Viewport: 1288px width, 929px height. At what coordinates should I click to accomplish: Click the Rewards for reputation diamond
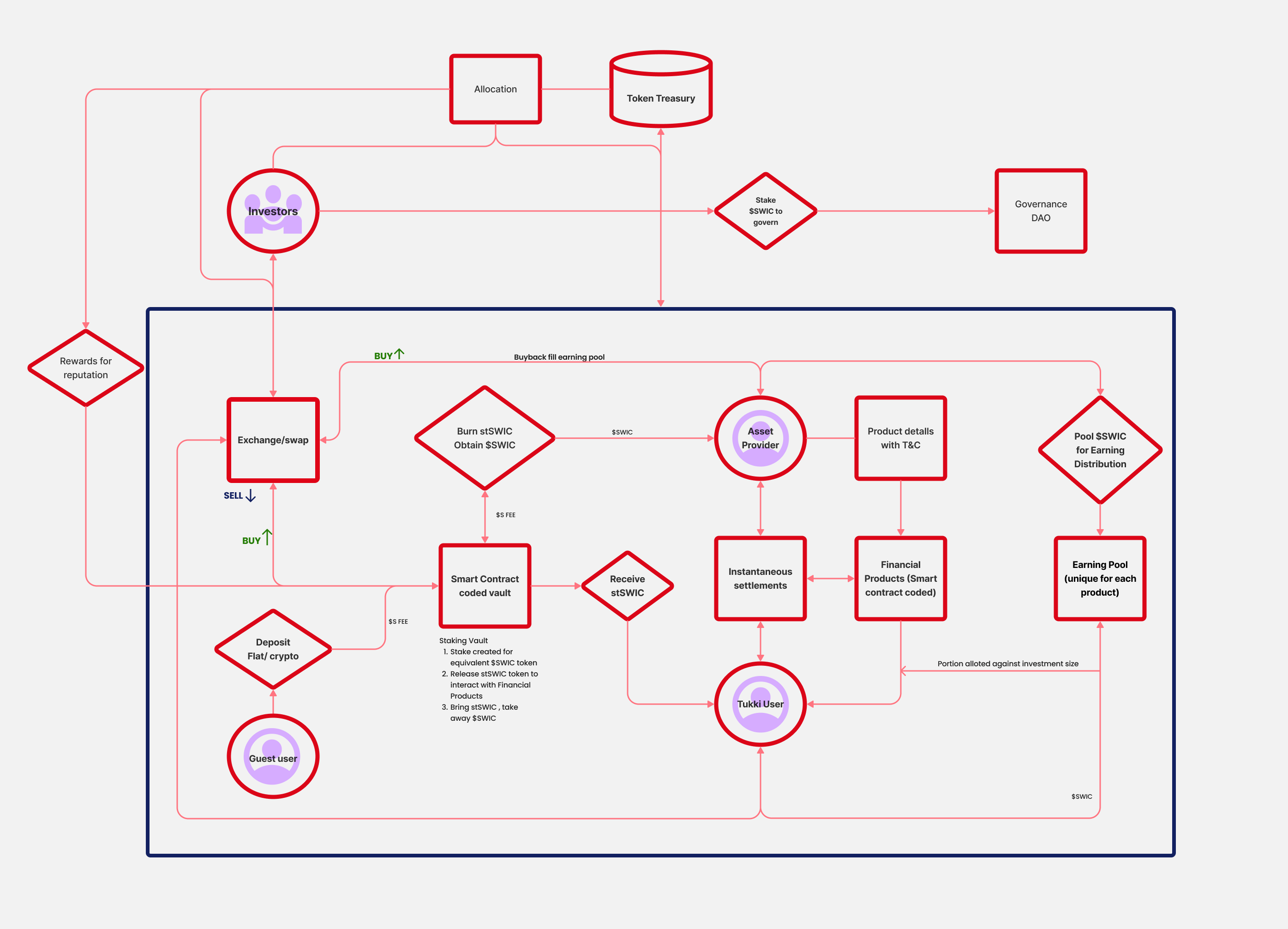pos(86,368)
